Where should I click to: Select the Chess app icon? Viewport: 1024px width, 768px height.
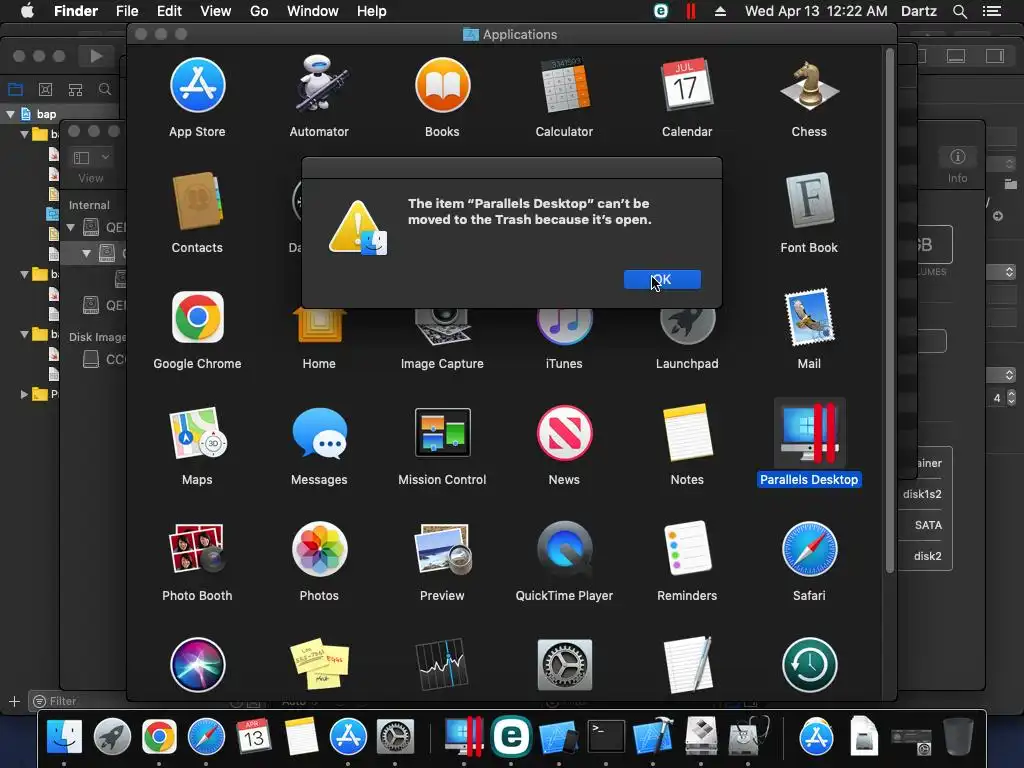809,86
